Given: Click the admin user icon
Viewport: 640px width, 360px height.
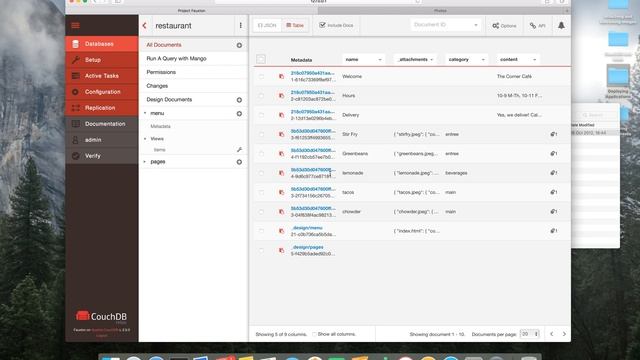Looking at the screenshot, I should click(x=76, y=140).
